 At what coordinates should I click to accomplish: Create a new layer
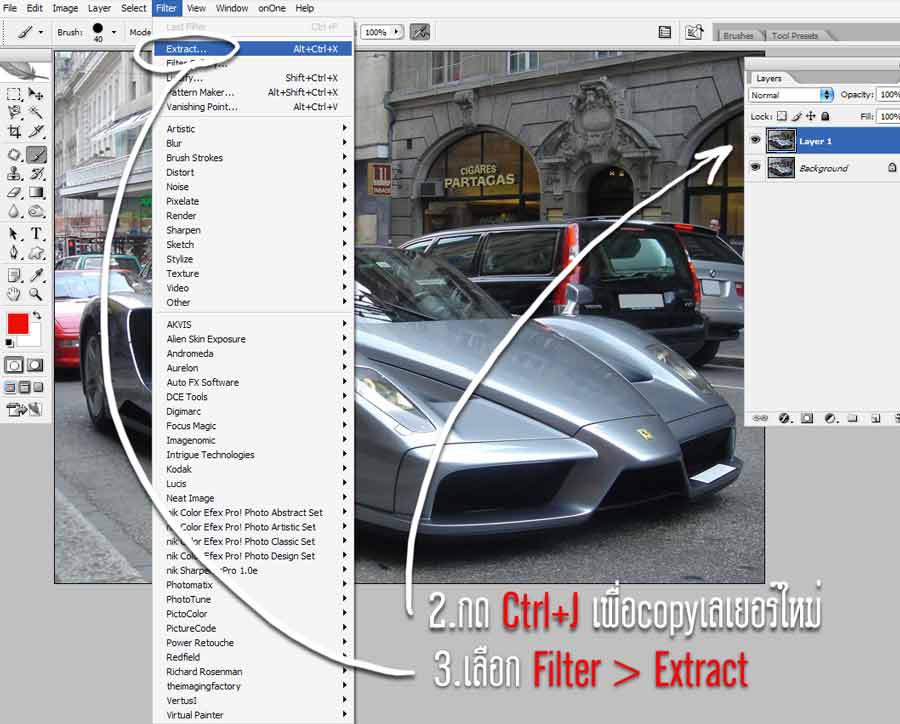(875, 418)
